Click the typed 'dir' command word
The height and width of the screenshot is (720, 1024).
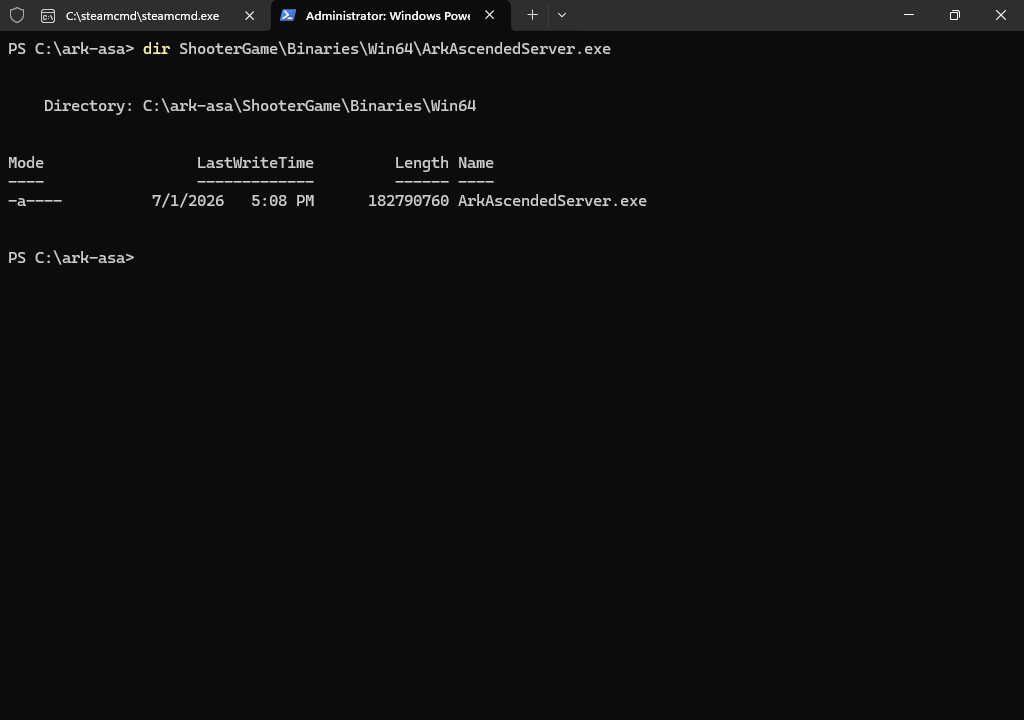[x=156, y=49]
